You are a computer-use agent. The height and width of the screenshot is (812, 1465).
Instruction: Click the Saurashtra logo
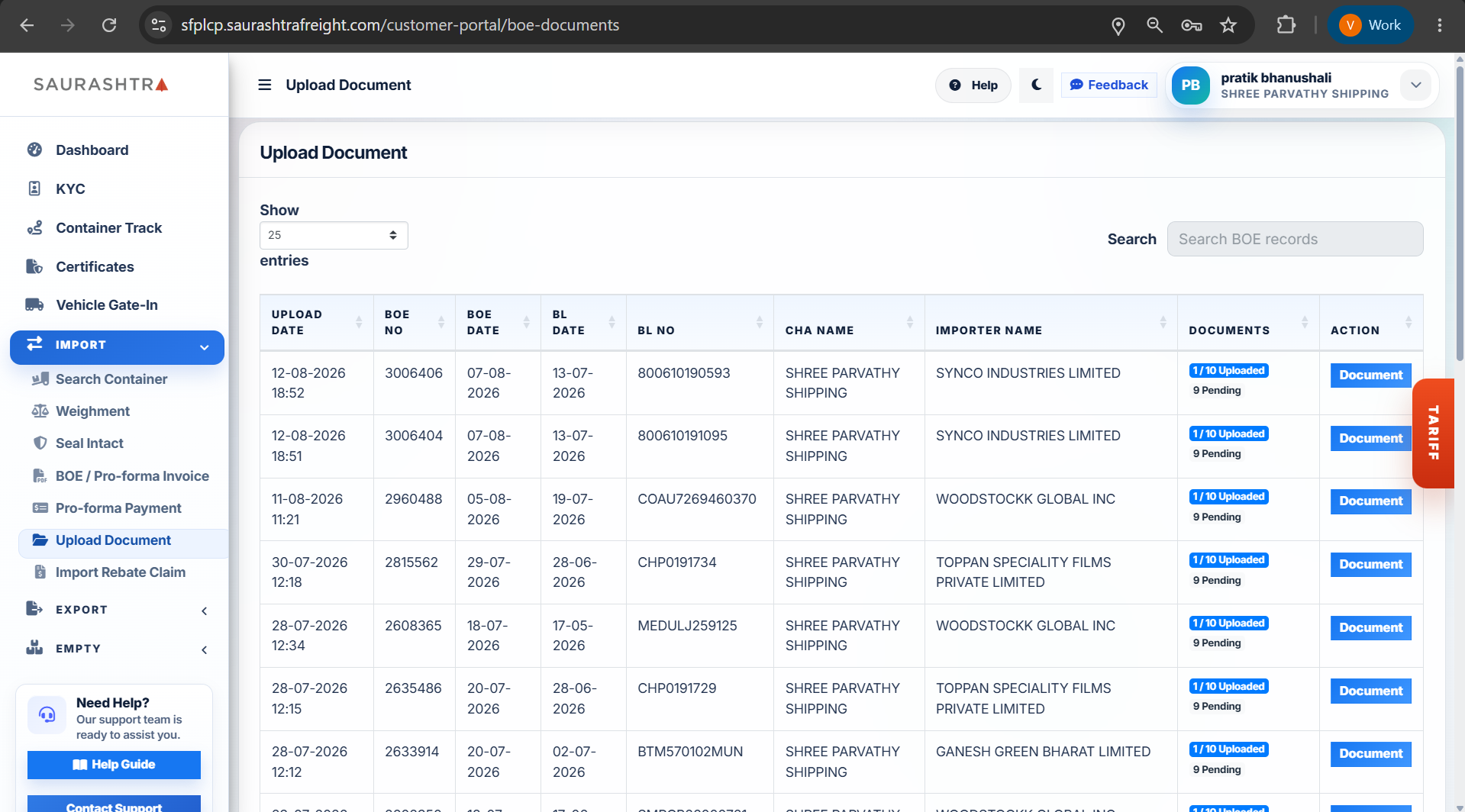101,84
